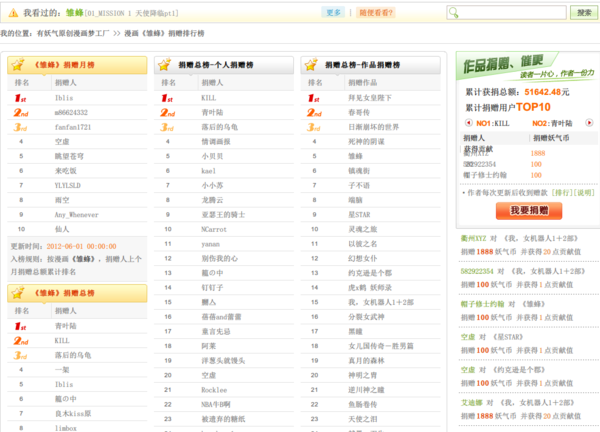Click the star icon on 《雏蜂》捐赠总榜 header

tap(19, 292)
